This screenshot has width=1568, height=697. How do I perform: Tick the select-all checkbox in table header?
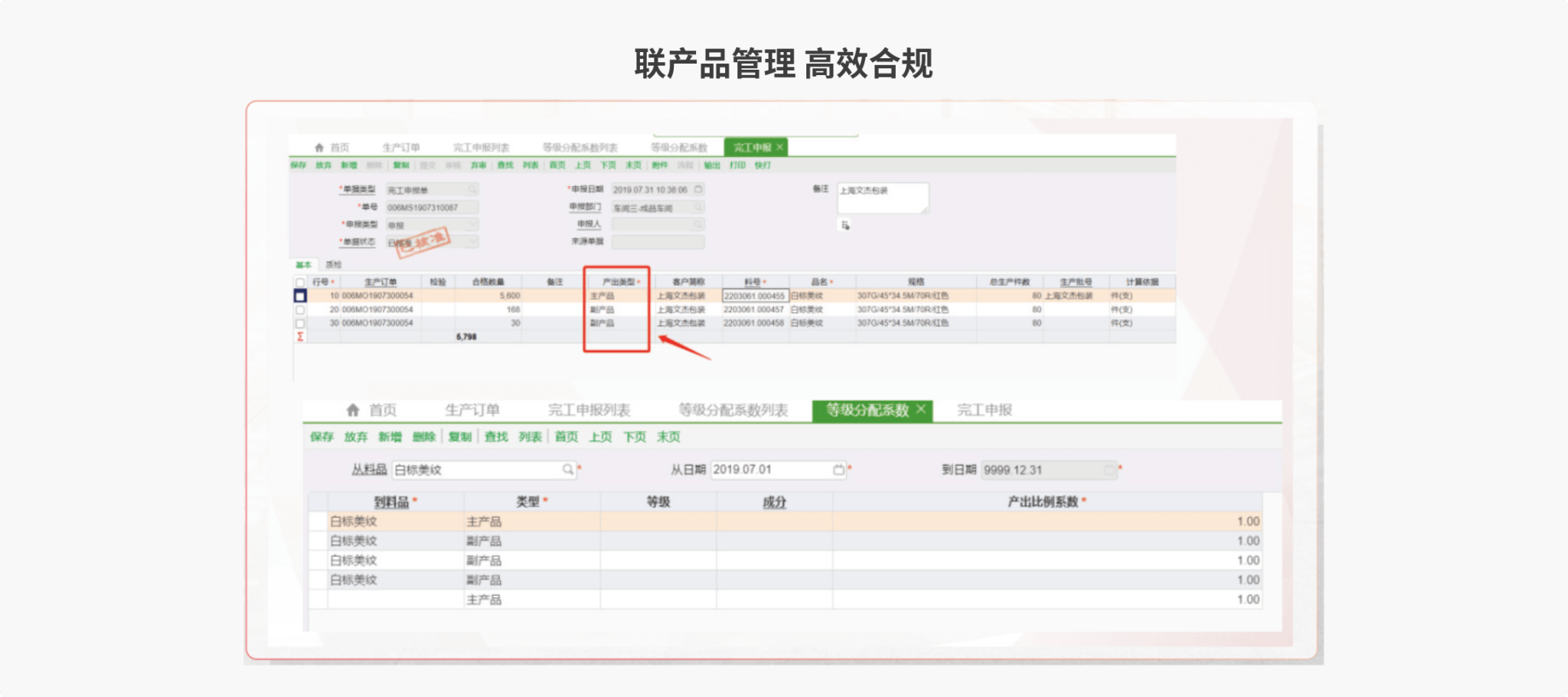point(300,282)
